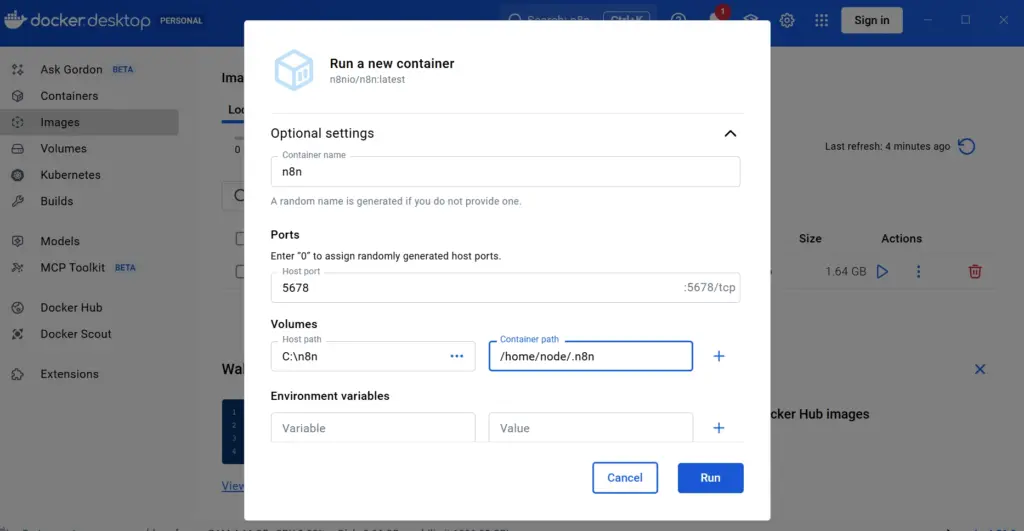Screen dimensions: 1024x531
Task: Click the Models icon in sidebar
Action: tap(18, 241)
